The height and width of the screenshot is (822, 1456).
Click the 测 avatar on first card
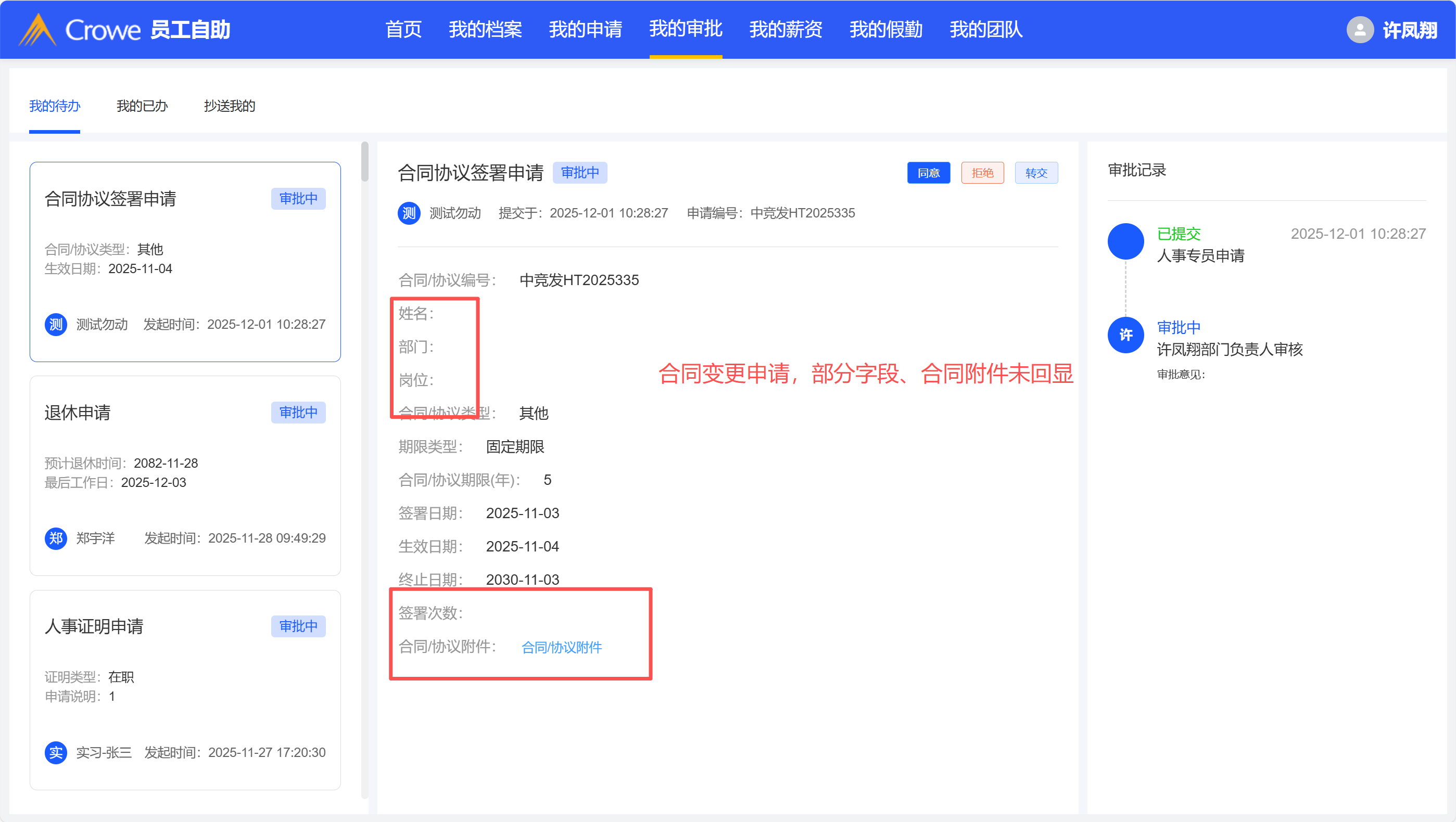point(55,324)
